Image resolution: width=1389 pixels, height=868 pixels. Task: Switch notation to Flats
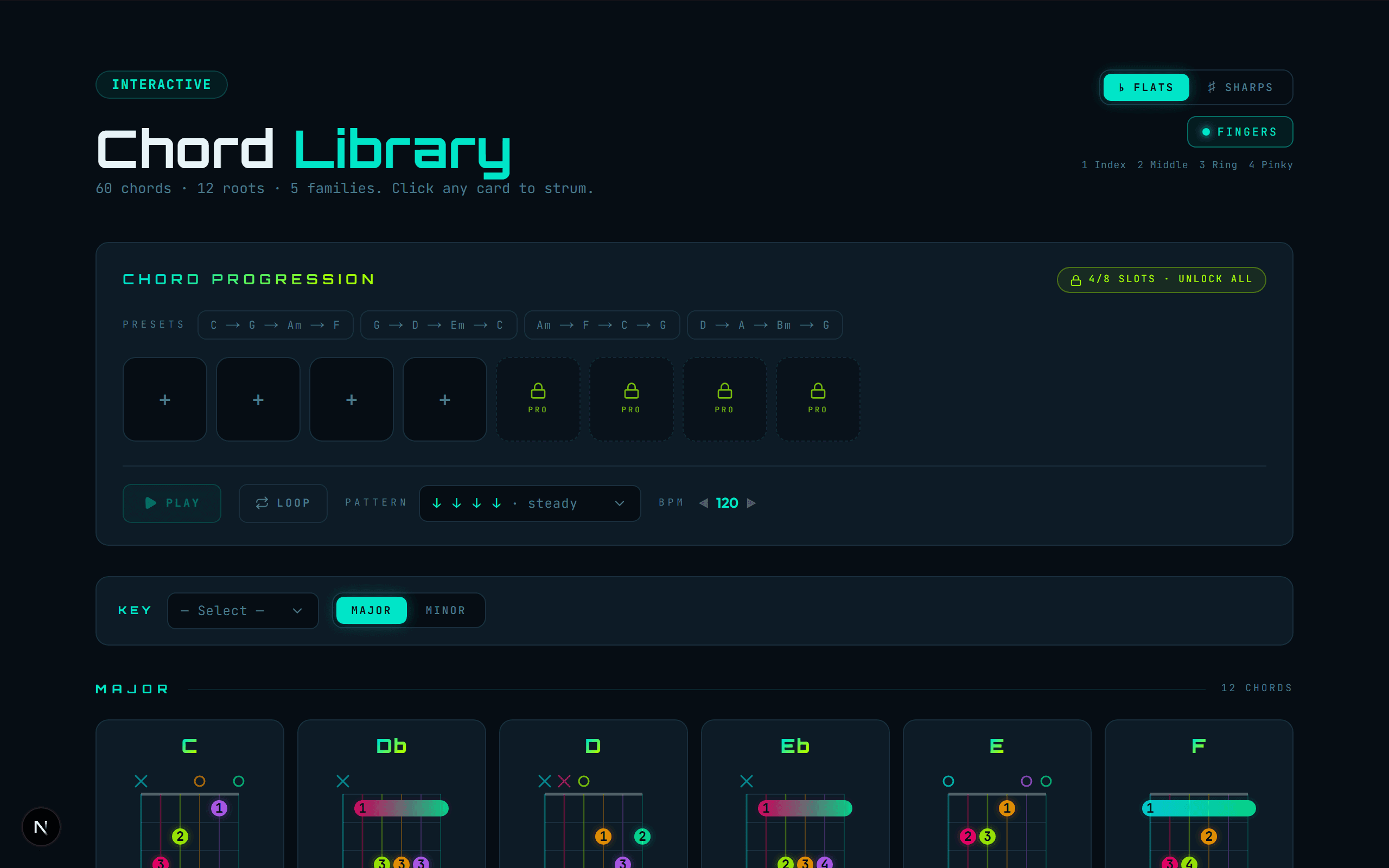tap(1145, 87)
